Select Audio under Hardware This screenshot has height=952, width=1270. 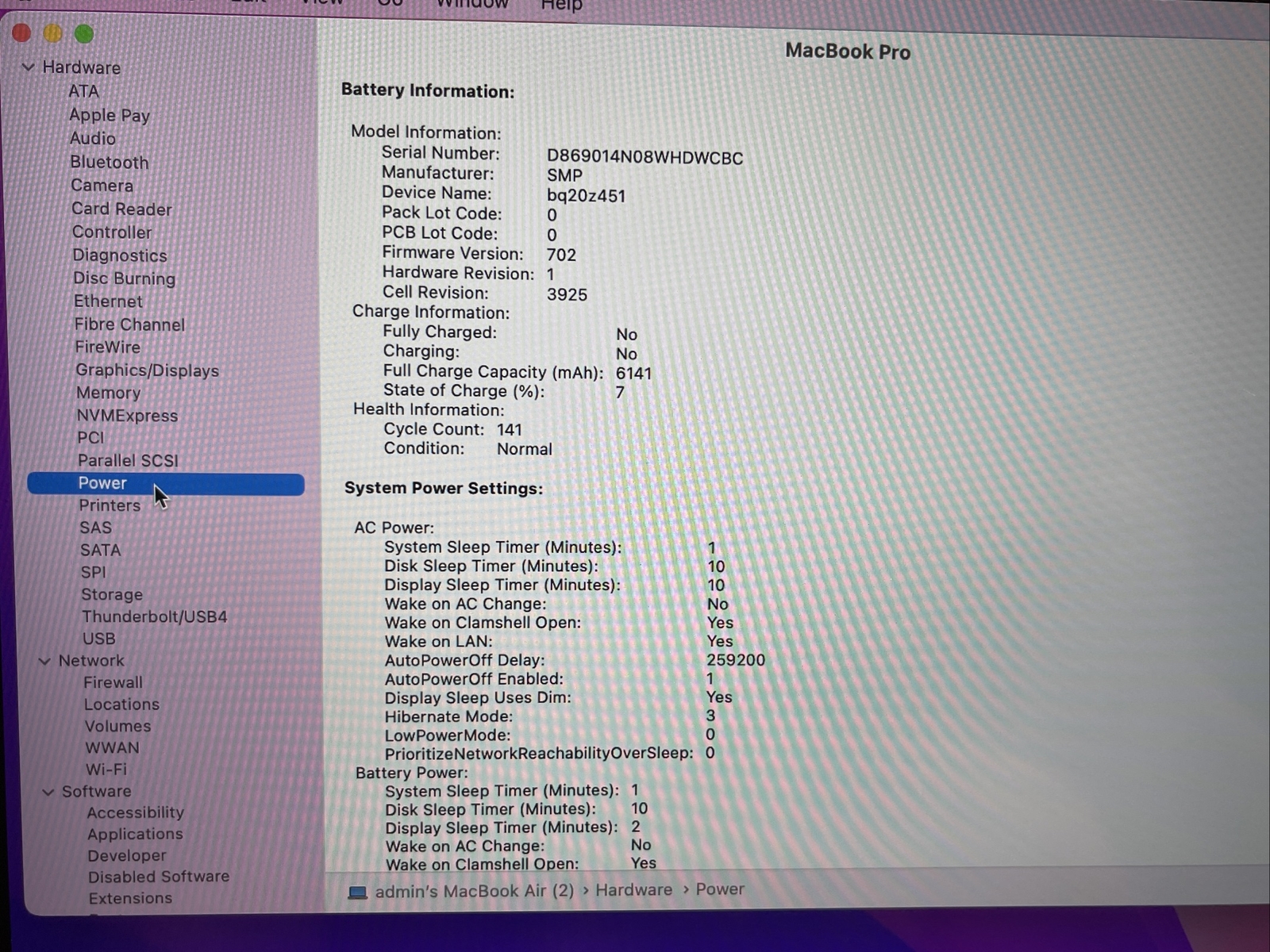coord(92,138)
